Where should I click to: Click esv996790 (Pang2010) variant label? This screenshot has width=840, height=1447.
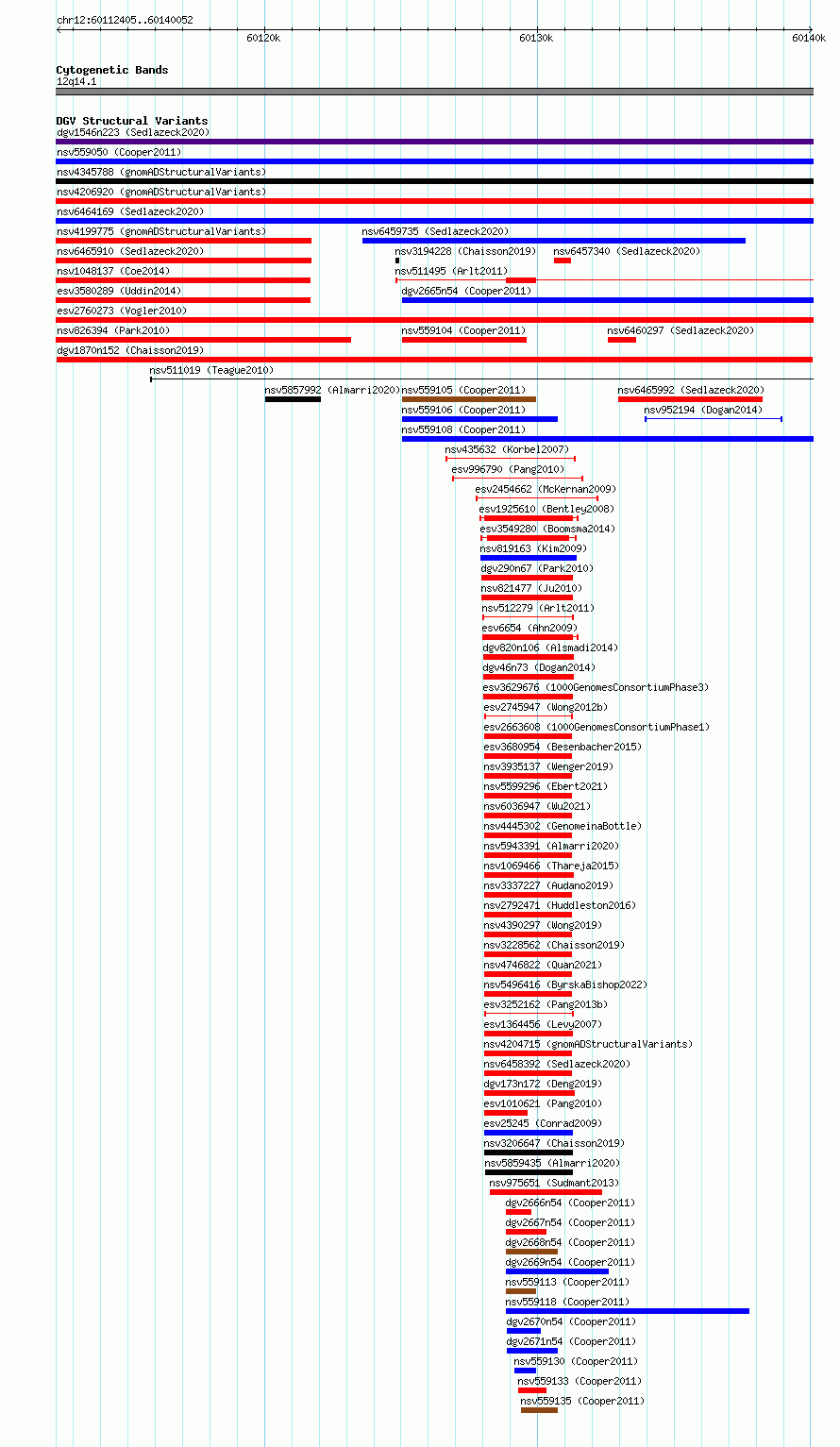point(508,469)
